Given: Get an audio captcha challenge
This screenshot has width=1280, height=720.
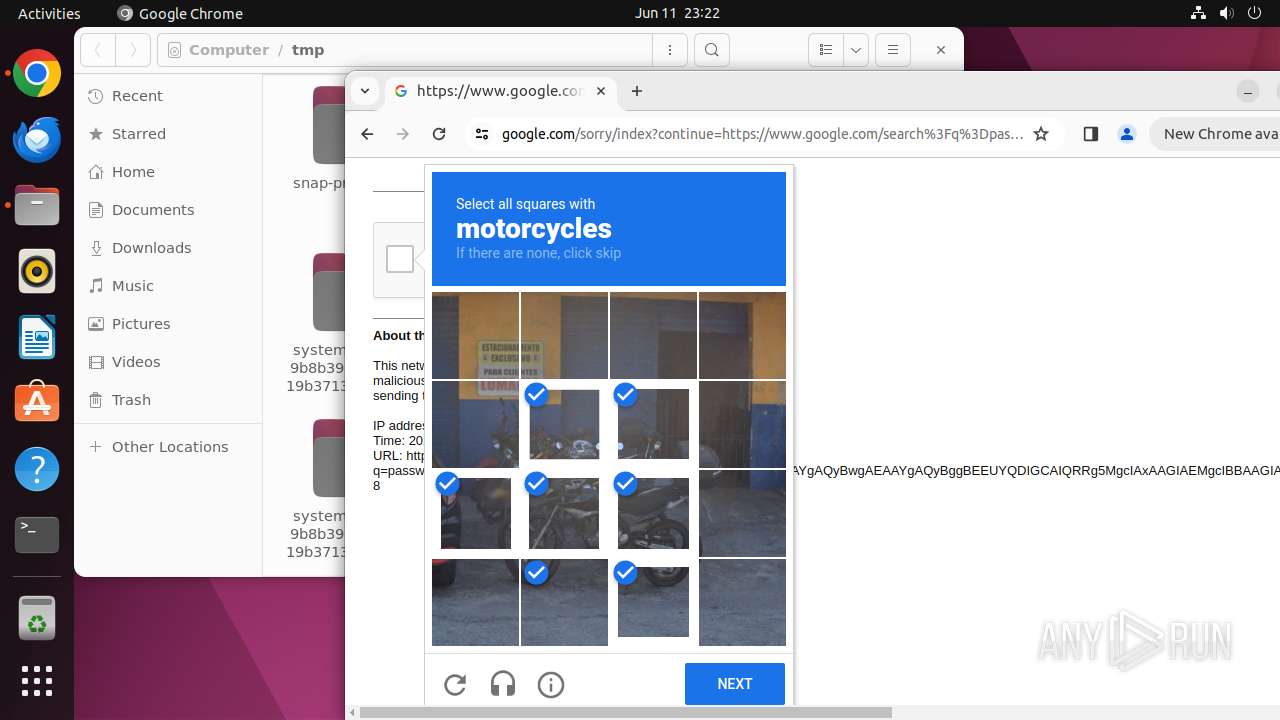Looking at the screenshot, I should coord(503,684).
